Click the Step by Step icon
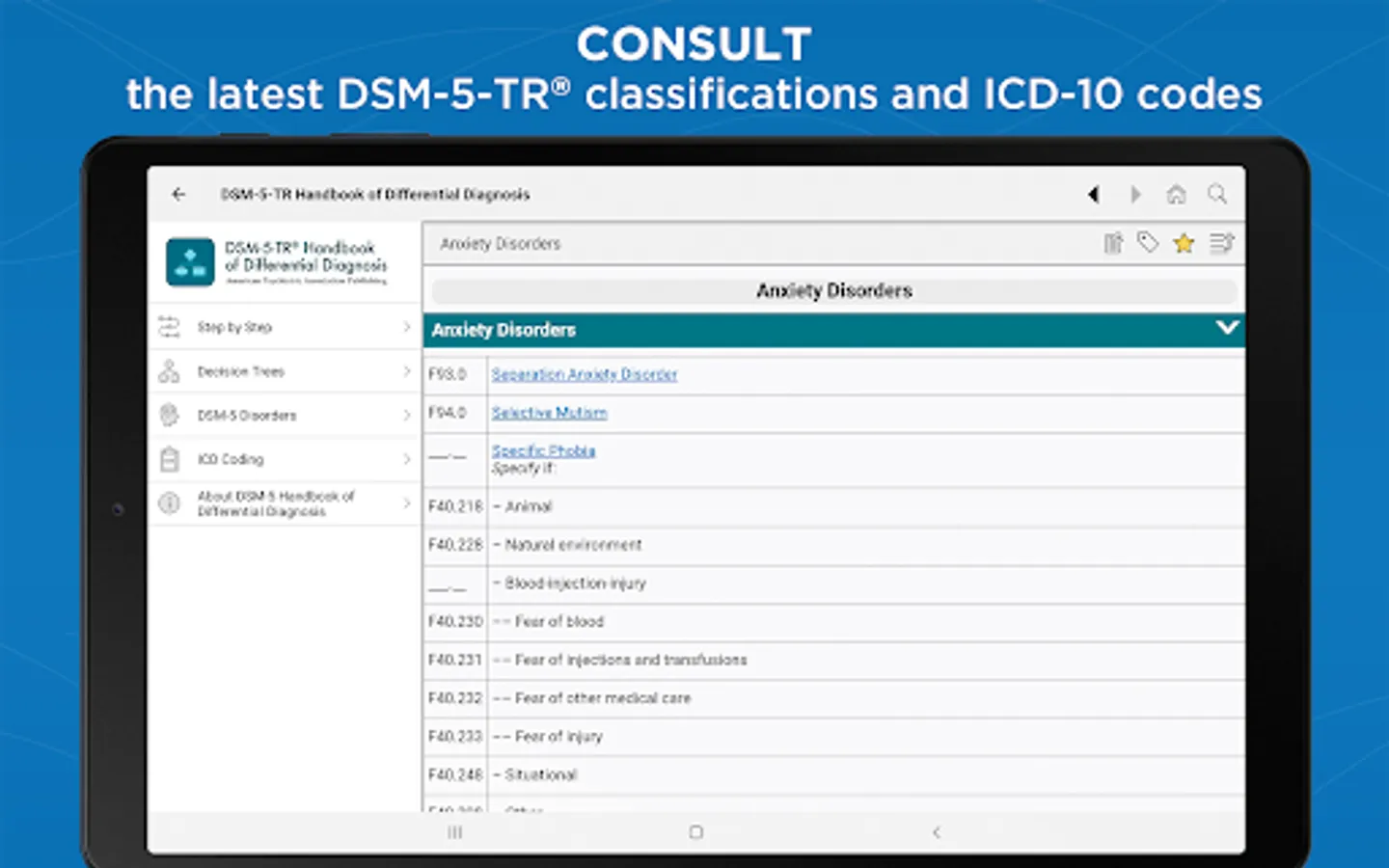The image size is (1389, 868). pyautogui.click(x=169, y=327)
